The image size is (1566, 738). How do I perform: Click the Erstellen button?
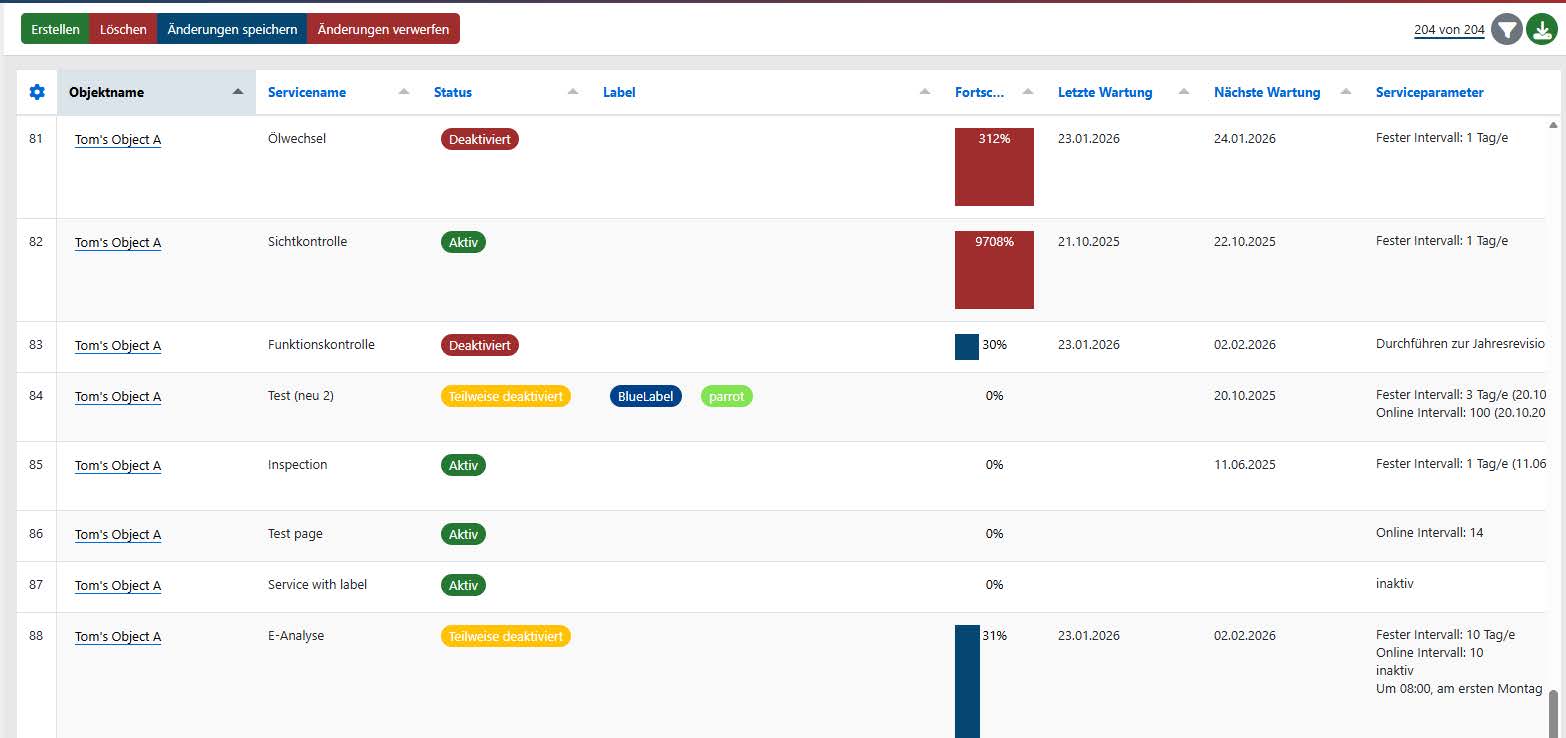55,29
